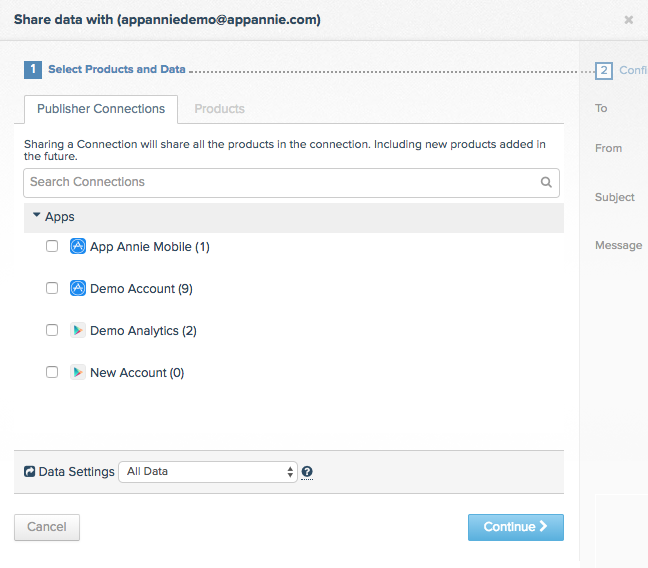This screenshot has width=648, height=568.
Task: Collapse the Apps group
Action: [x=36, y=215]
